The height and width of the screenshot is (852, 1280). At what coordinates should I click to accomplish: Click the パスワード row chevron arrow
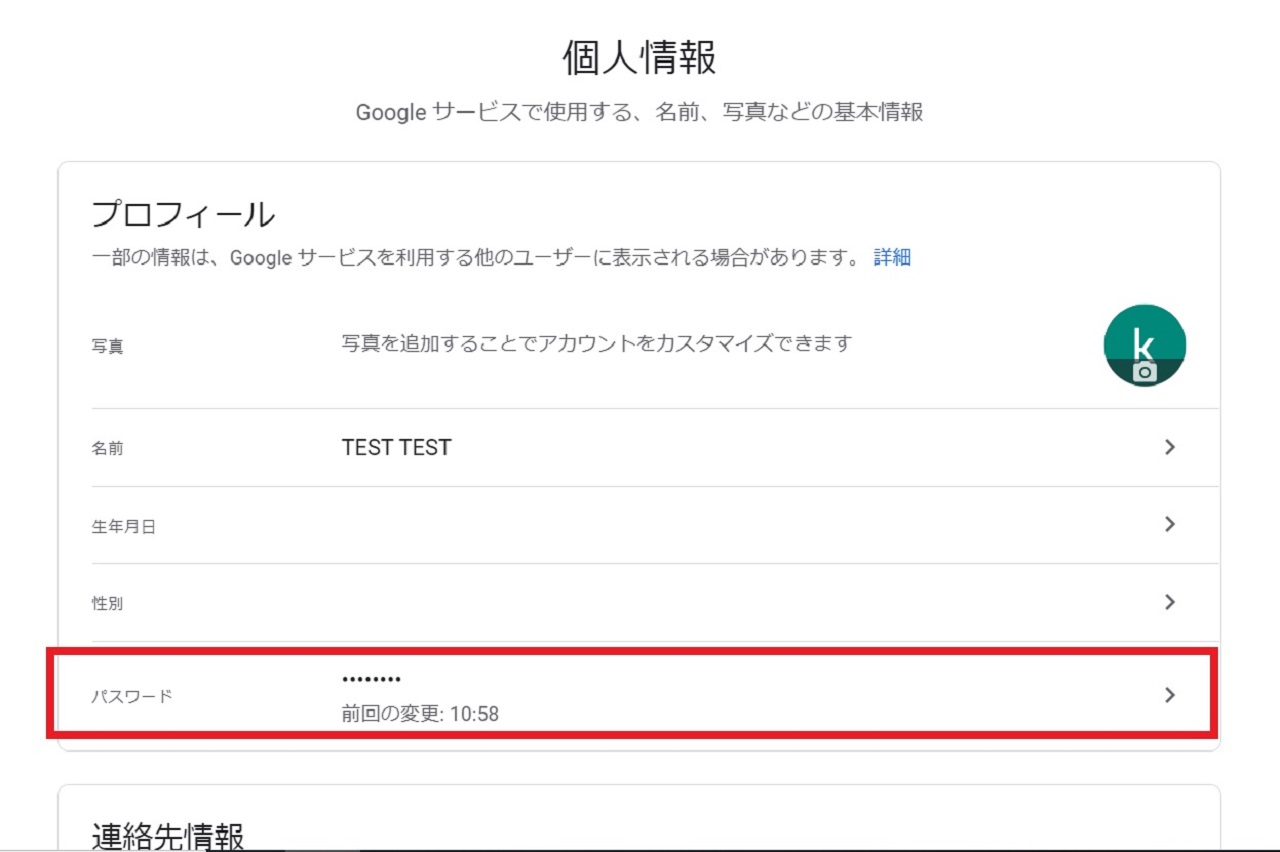(1170, 695)
